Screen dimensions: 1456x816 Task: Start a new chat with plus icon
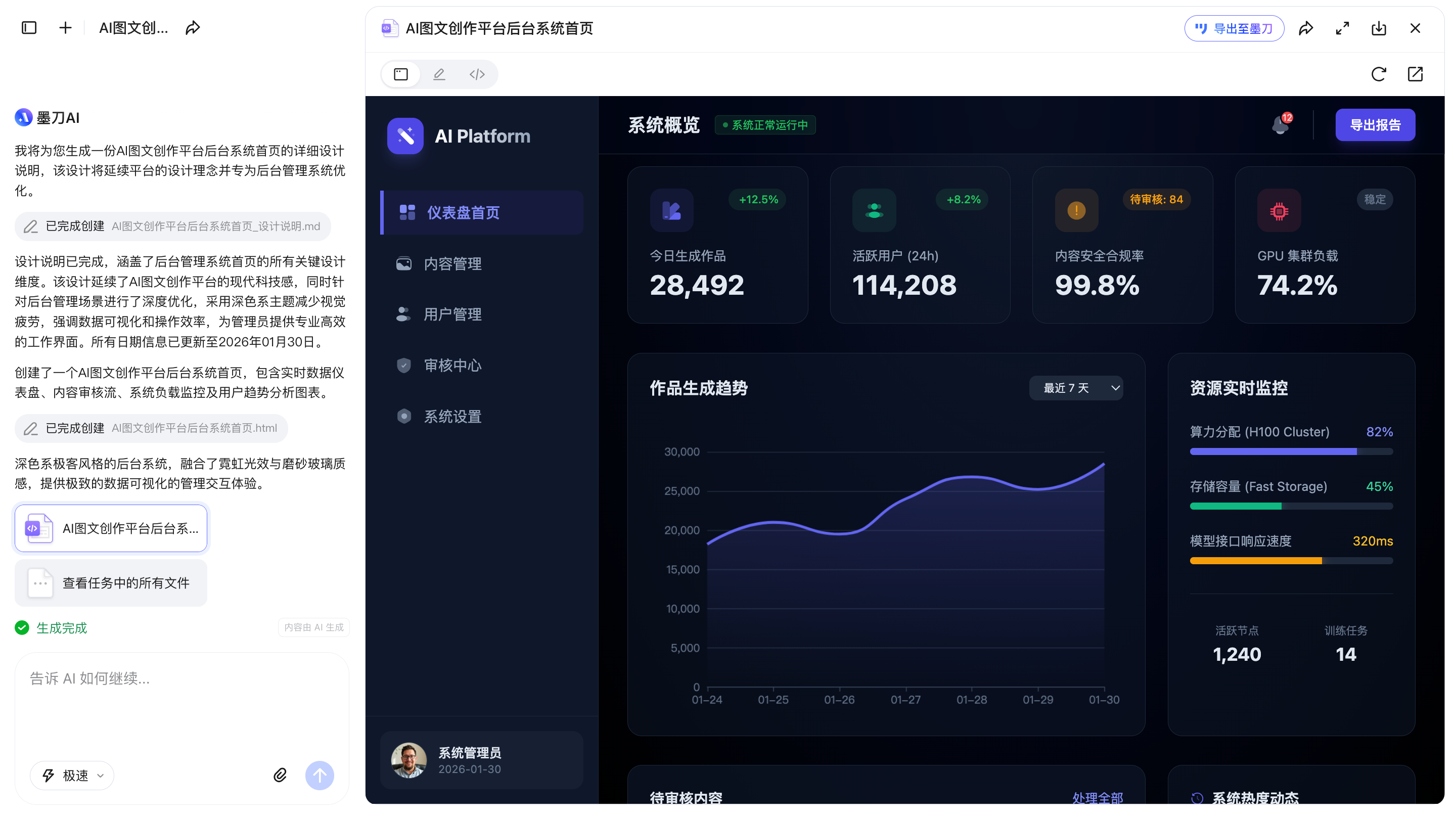click(66, 28)
